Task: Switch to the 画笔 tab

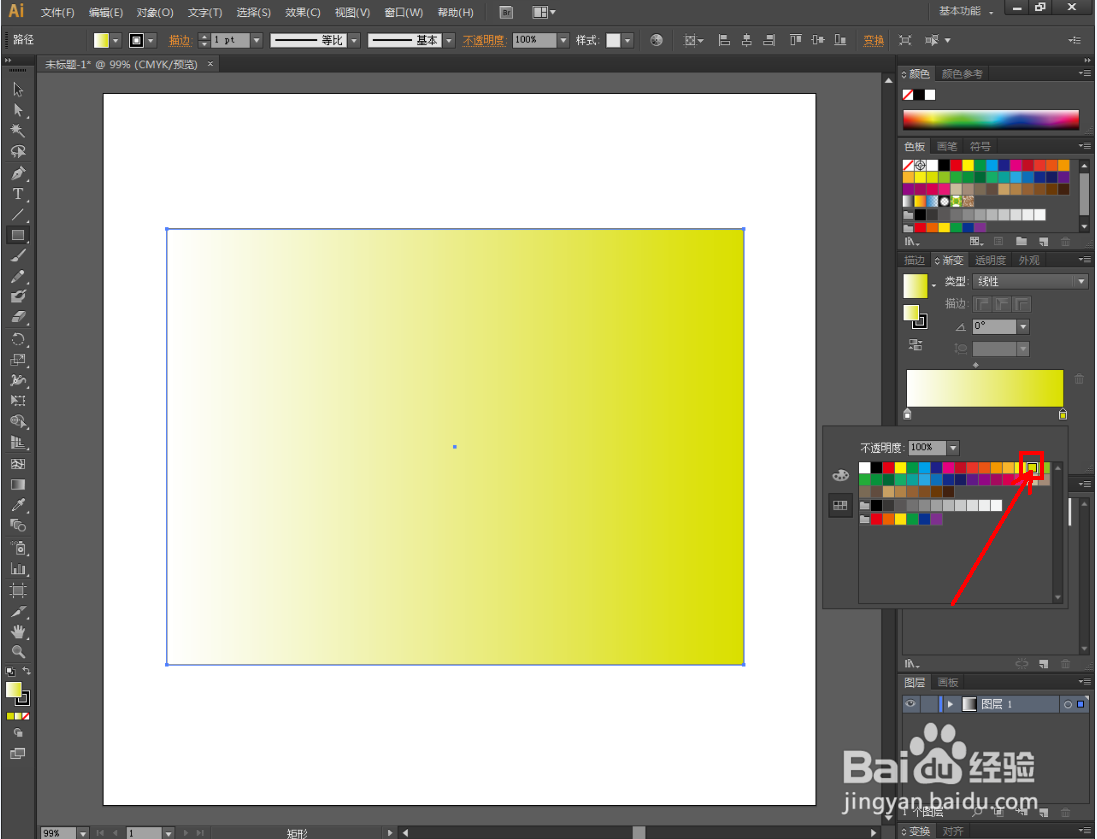Action: tap(947, 146)
